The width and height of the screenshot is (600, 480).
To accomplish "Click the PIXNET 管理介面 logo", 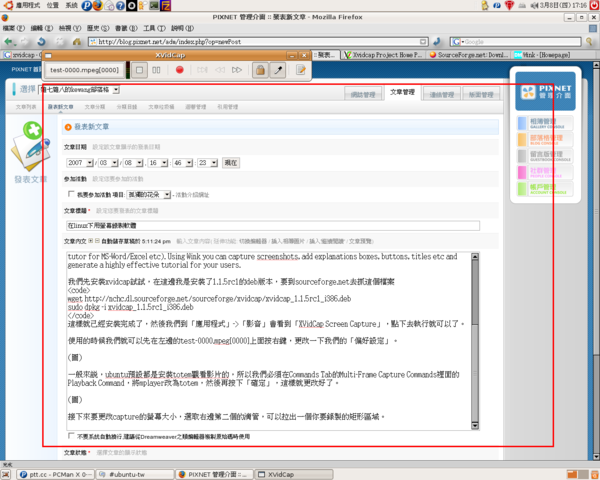I will coord(545,91).
